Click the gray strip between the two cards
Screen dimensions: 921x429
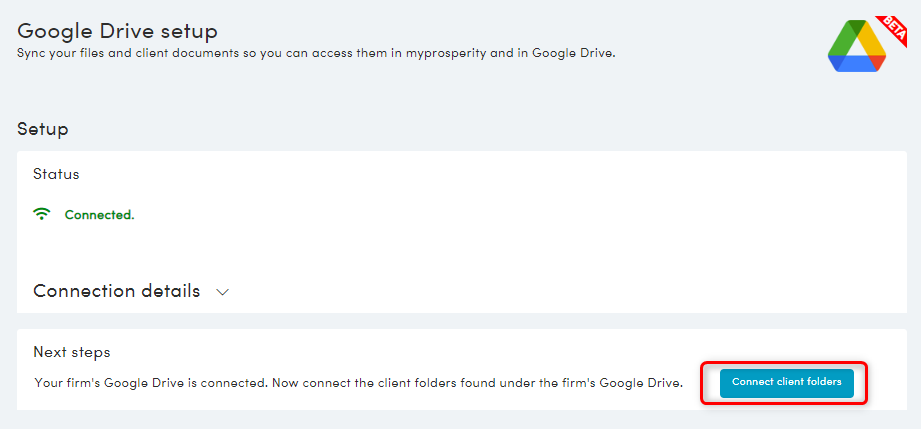pos(460,321)
